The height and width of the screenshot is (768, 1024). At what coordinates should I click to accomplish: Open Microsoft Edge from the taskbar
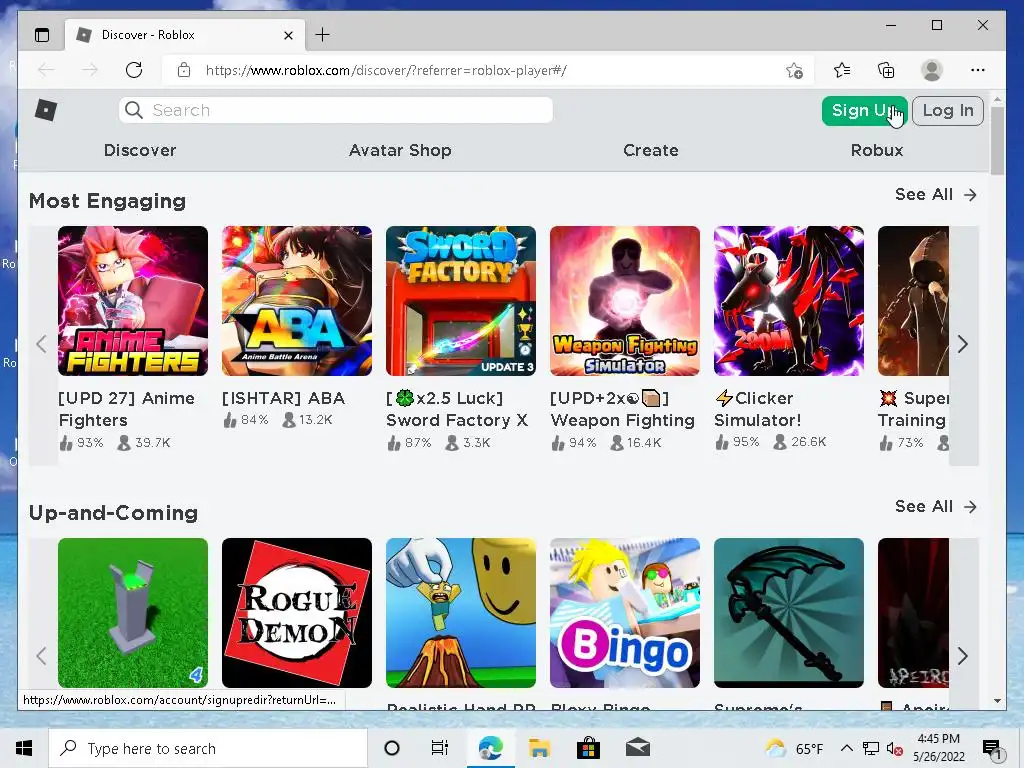pos(491,748)
